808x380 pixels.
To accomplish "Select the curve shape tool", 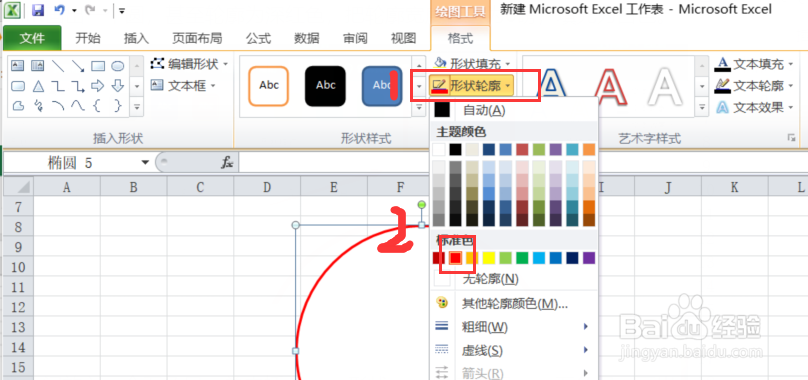I will pos(78,106).
